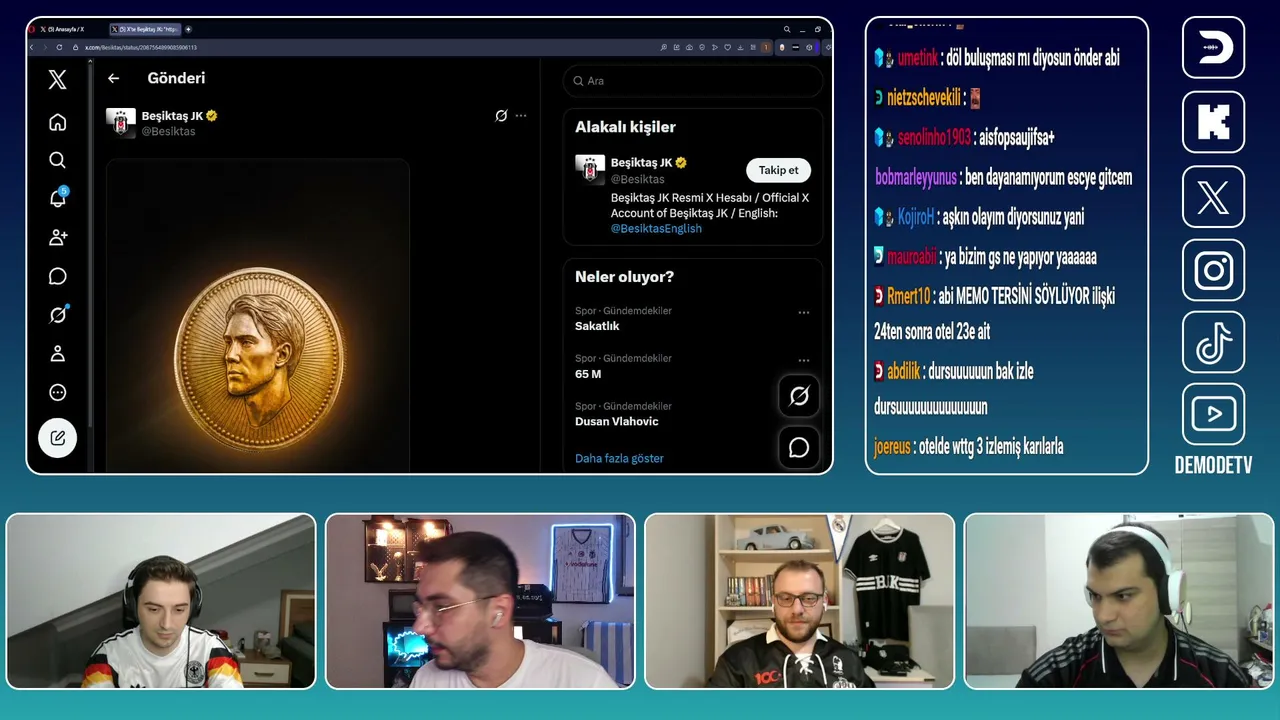Image resolution: width=1280 pixels, height=720 pixels.
Task: Open the floating messages button
Action: [x=799, y=447]
